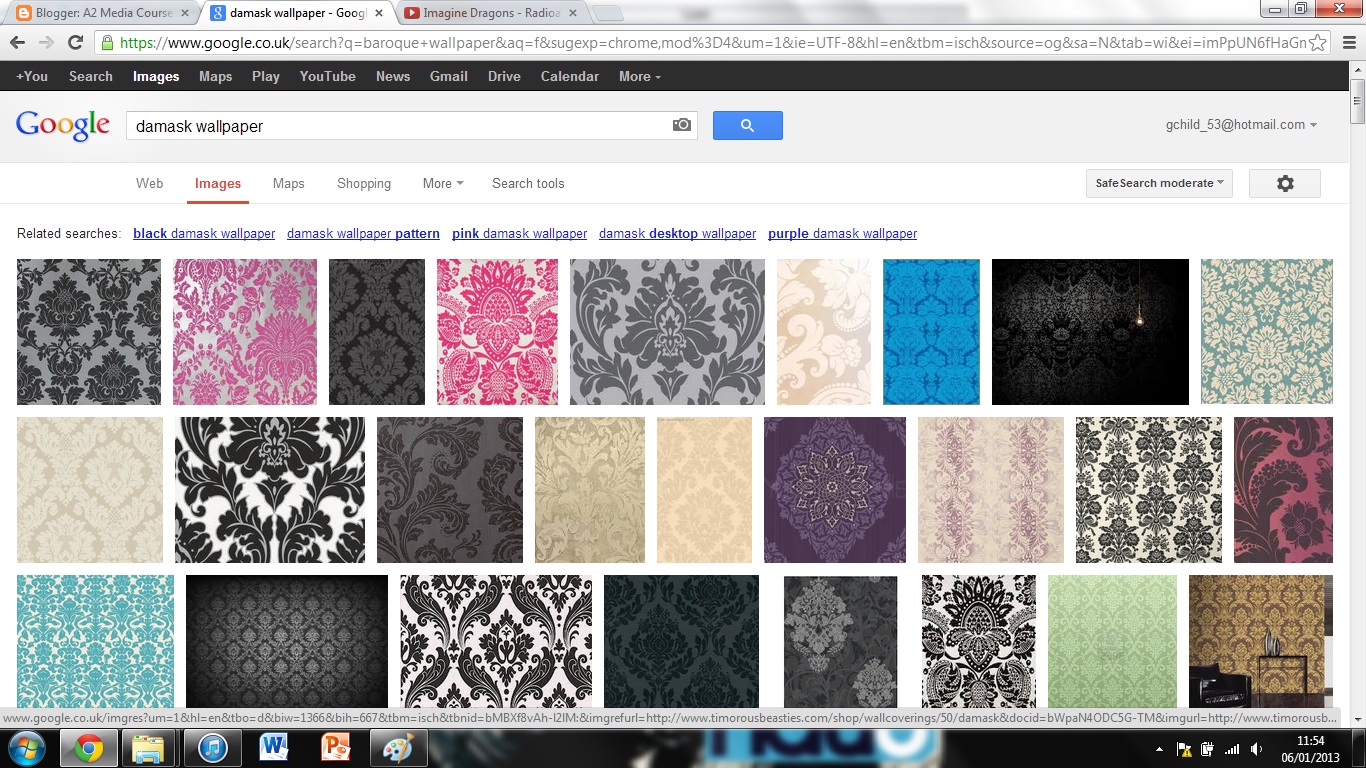Click the black damask wallpaper related search

tap(204, 233)
